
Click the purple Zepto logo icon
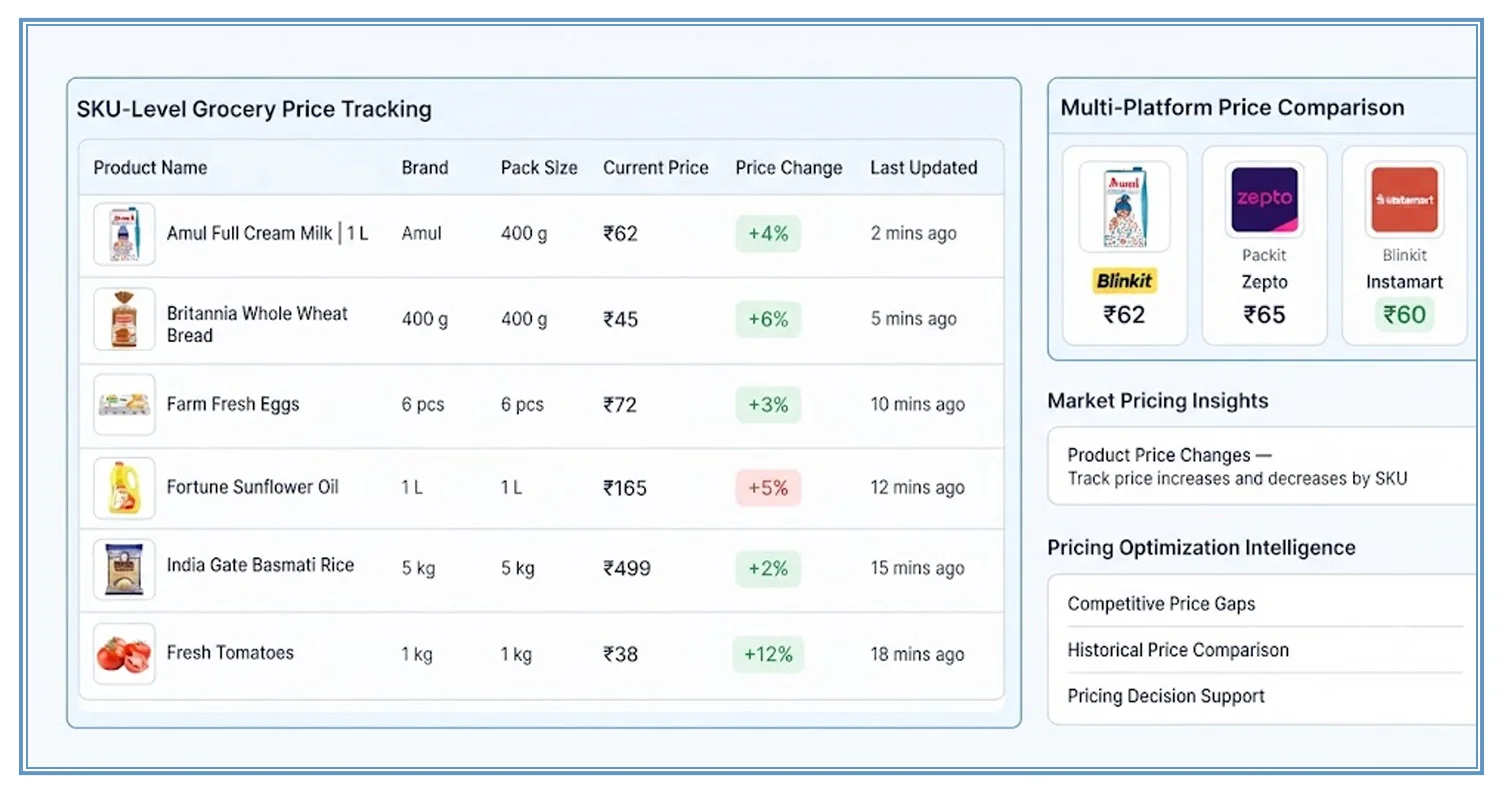[x=1264, y=200]
